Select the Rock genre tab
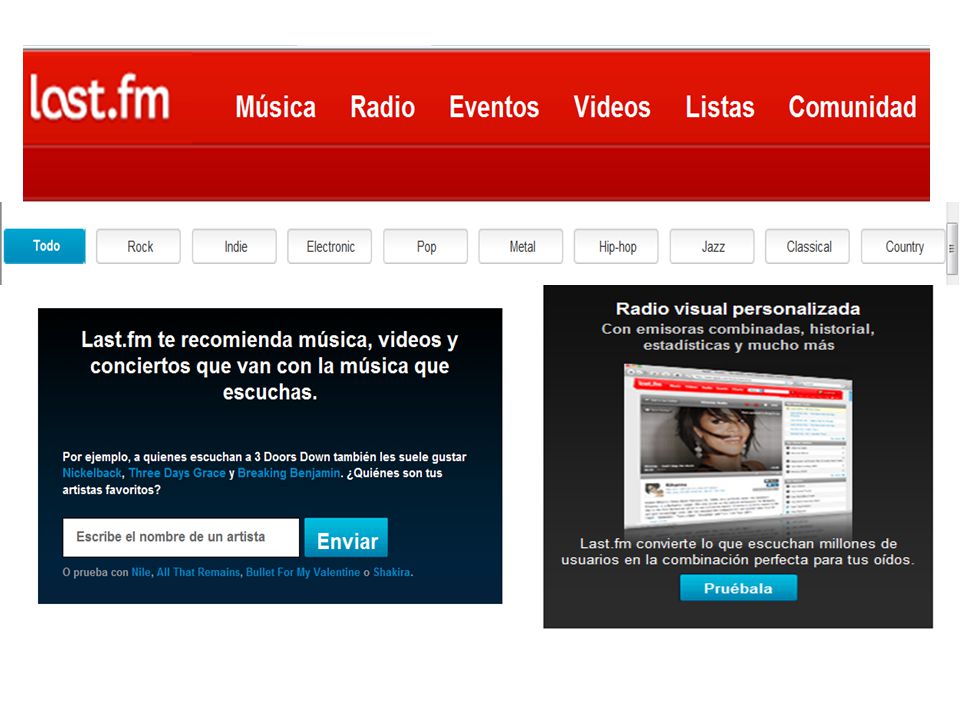Image resolution: width=960 pixels, height=720 pixels. [138, 246]
